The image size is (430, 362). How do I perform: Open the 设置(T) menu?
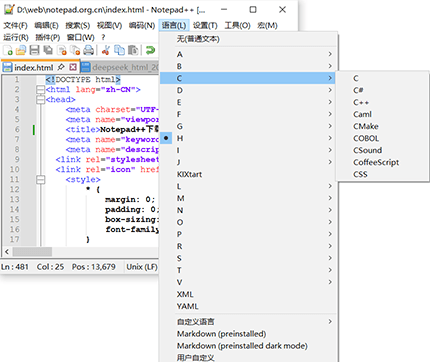click(x=205, y=26)
